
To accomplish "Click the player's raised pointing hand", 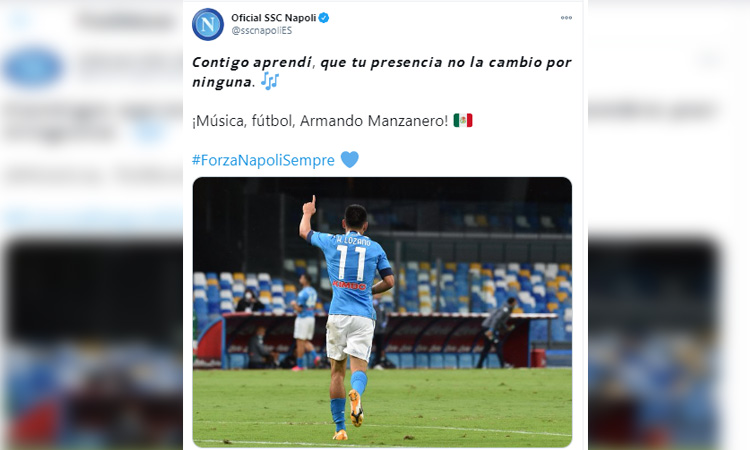I will [309, 205].
